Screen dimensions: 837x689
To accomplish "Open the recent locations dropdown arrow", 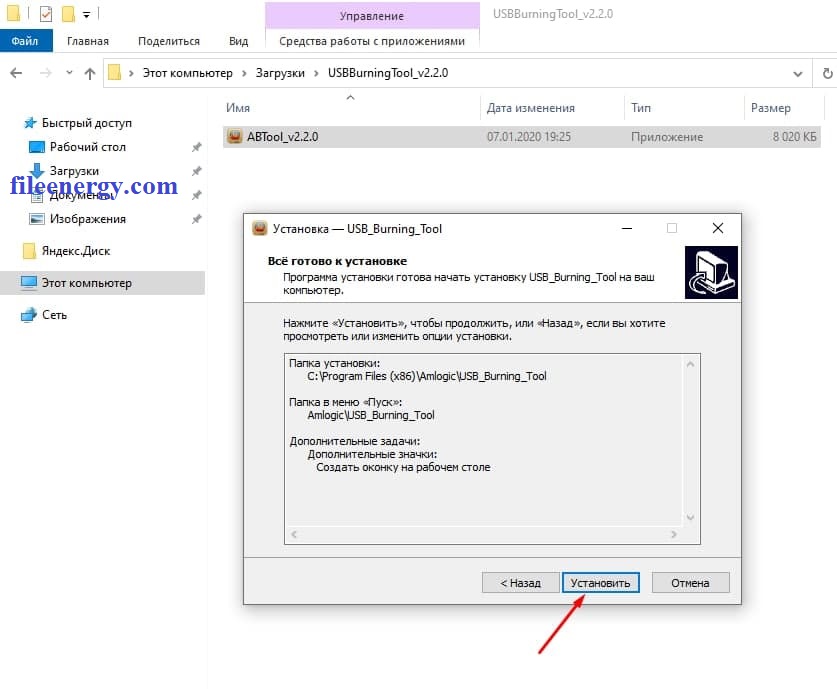I will [69, 73].
